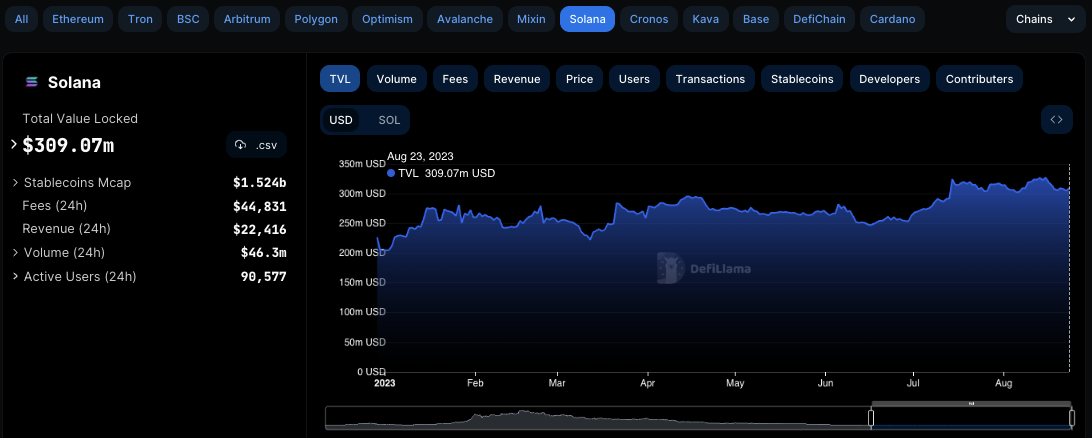The image size is (1092, 438).
Task: Toggle the TVL chart metric
Action: (340, 79)
